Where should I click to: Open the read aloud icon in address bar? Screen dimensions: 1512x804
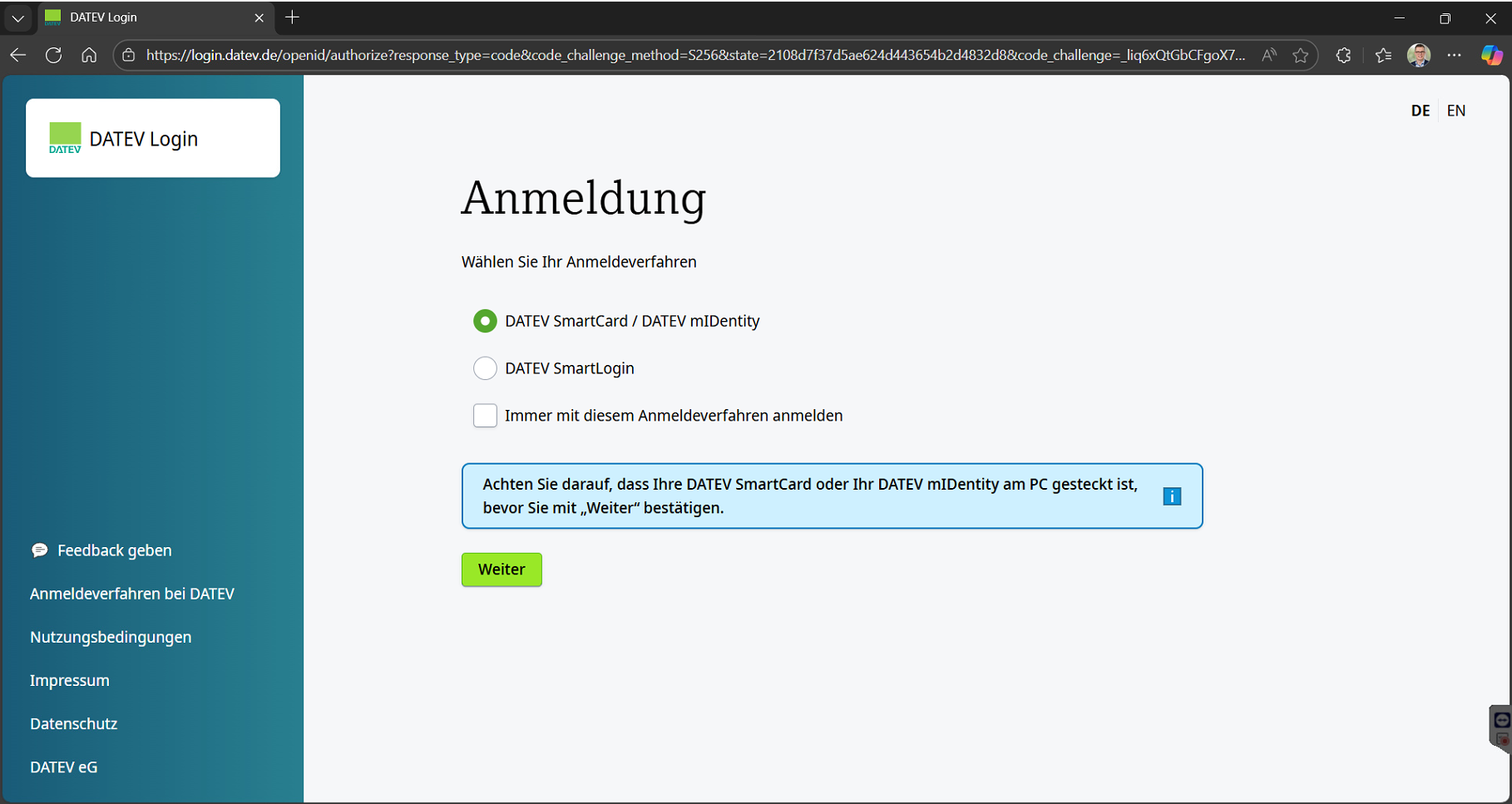pos(1268,56)
